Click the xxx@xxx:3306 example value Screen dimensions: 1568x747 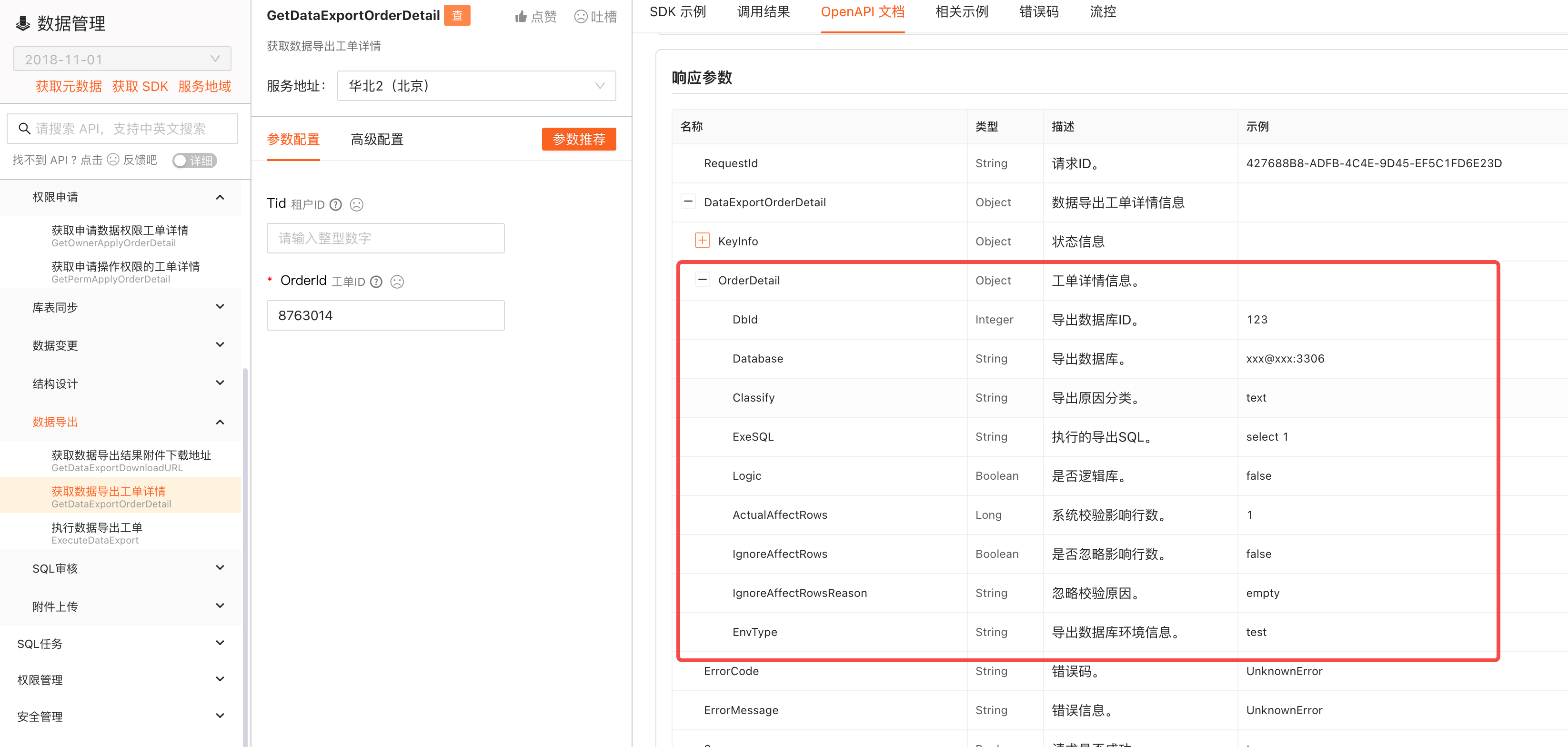point(1285,359)
